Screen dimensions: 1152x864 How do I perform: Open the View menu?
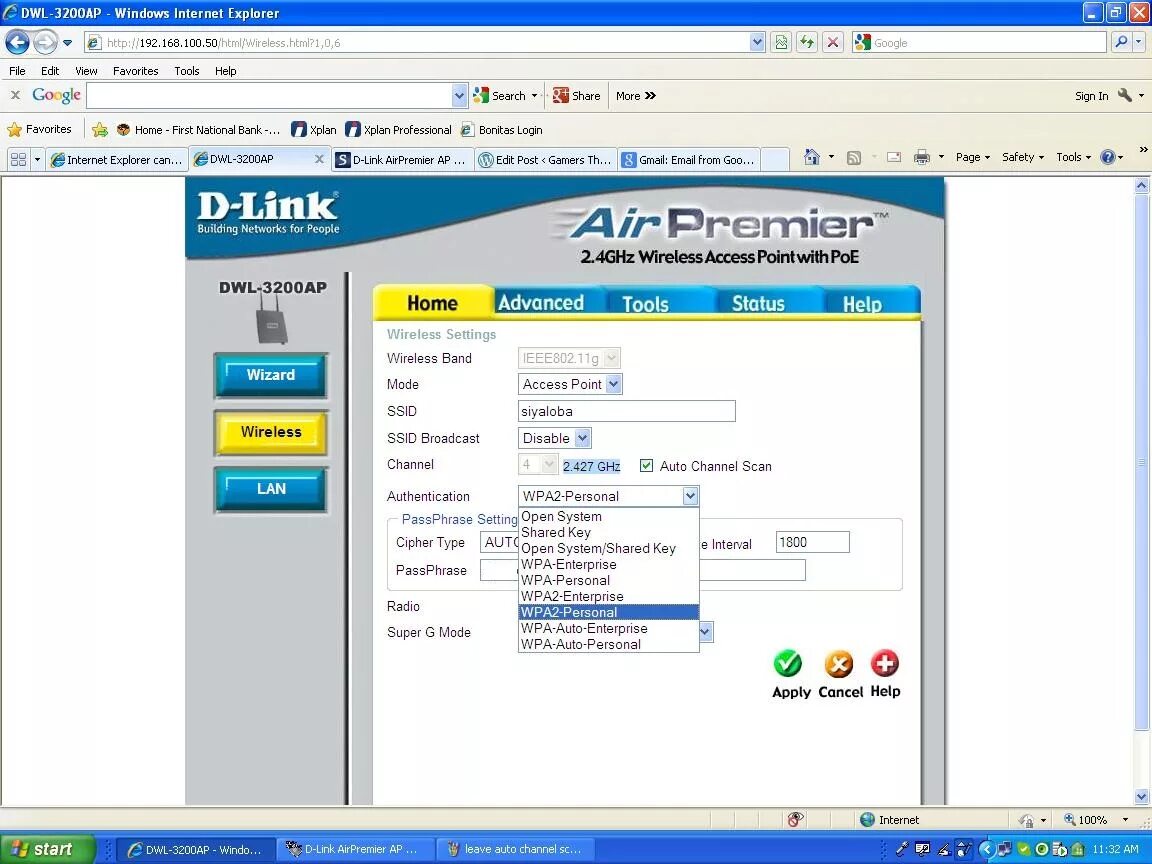[x=86, y=71]
